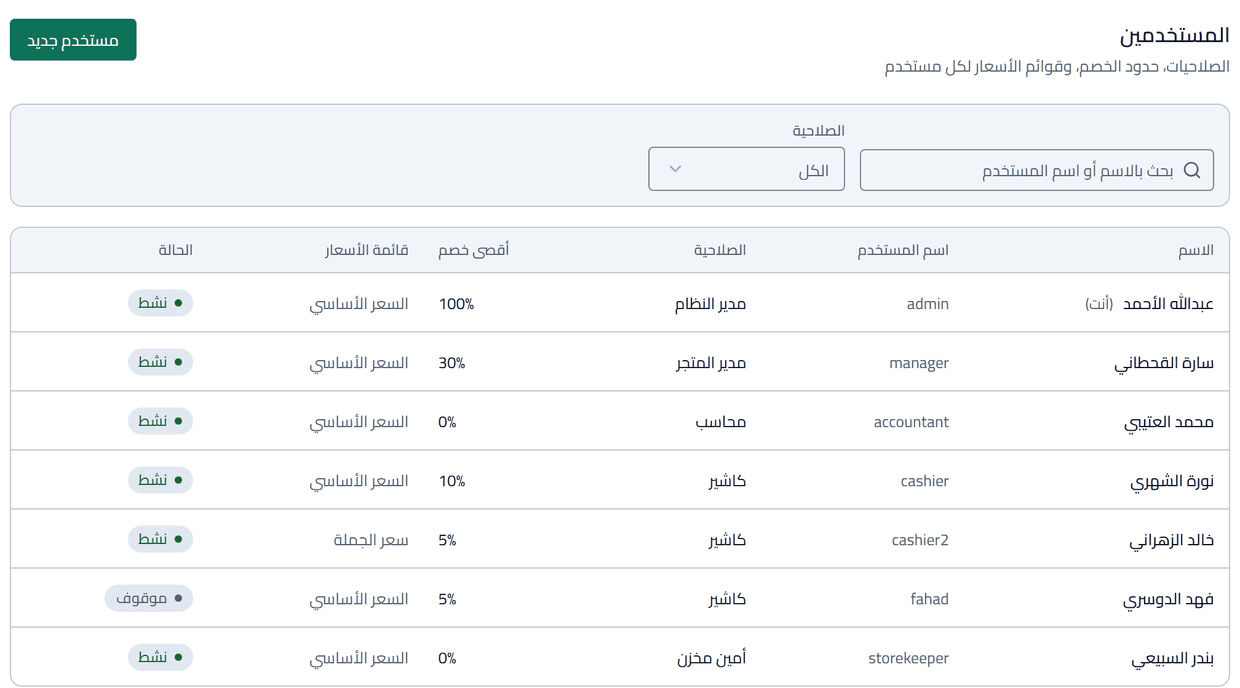Viewport: 1240px width, 688px height.
Task: Click the نشط status badge for storekeeper
Action: click(x=160, y=657)
